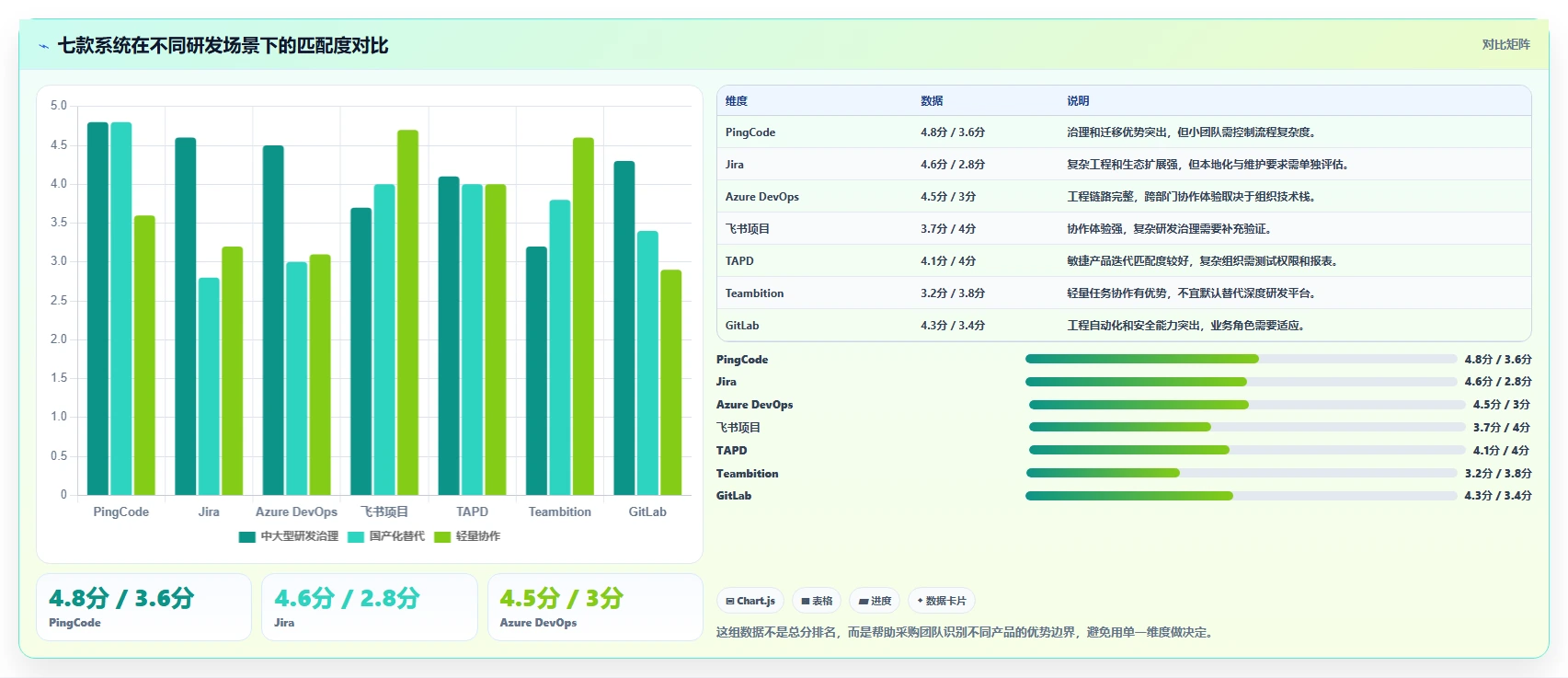Click the 4.1分 / 4分 value in the table
This screenshot has height=678, width=1568.
click(x=948, y=261)
